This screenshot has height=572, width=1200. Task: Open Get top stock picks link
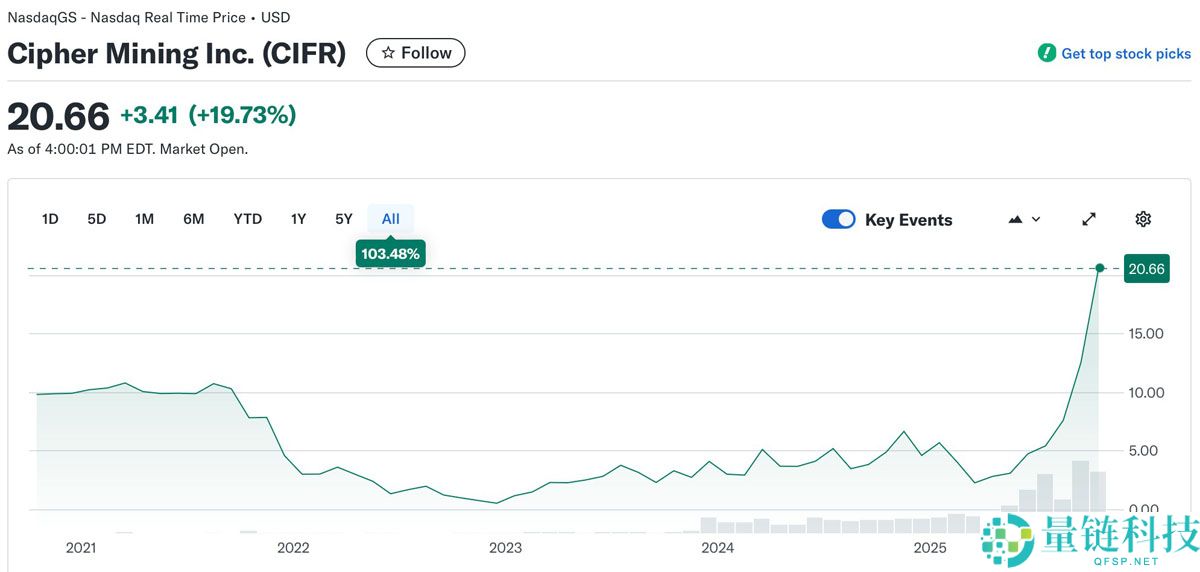coord(1125,54)
